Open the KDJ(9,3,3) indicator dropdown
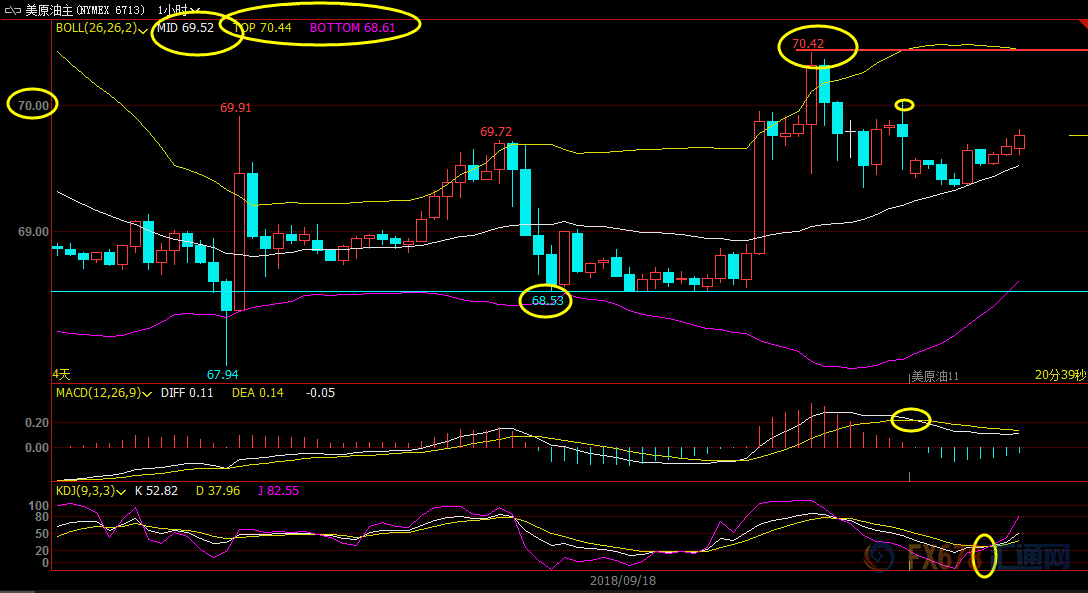 click(x=122, y=491)
